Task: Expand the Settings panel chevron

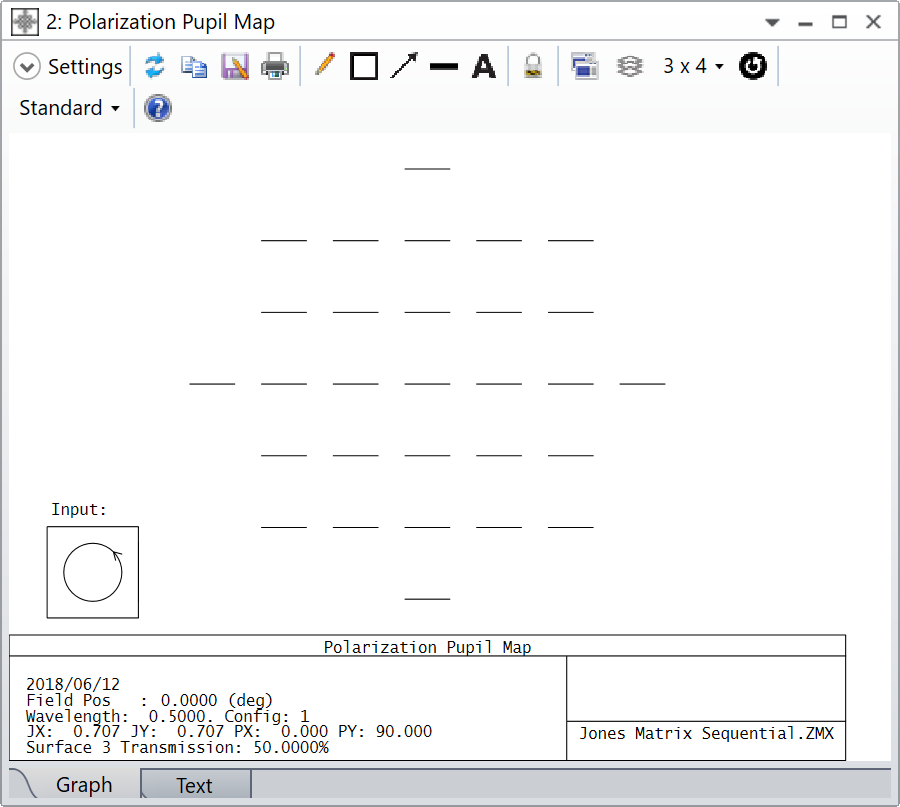Action: coord(27,66)
